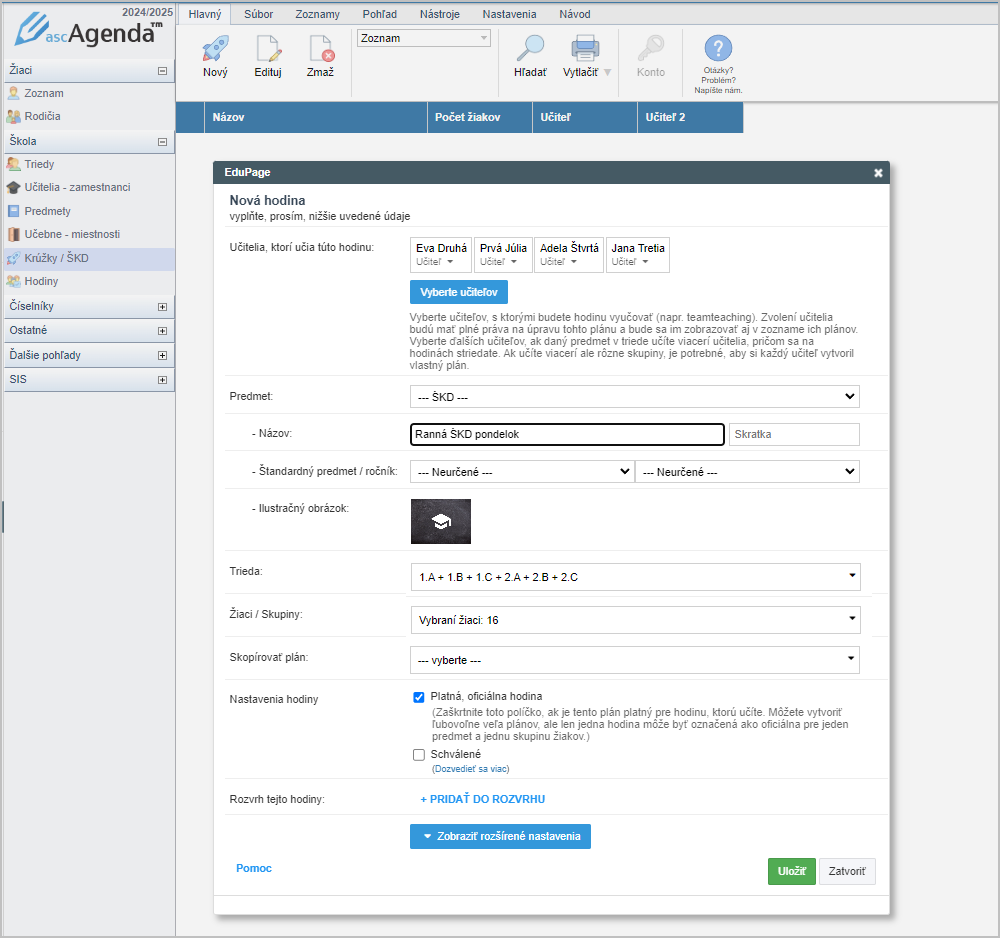Click the Edituj document icon
The image size is (1000, 938).
268,48
